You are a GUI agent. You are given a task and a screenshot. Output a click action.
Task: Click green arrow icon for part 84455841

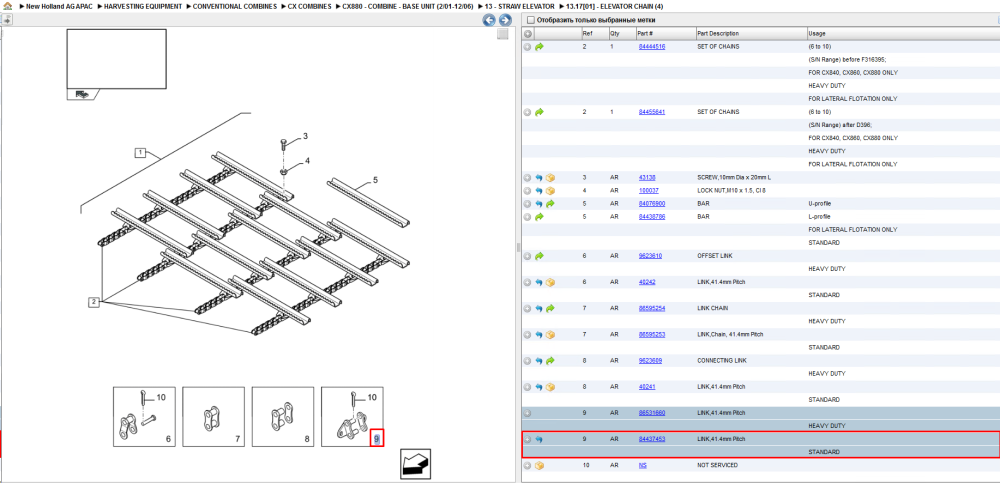point(539,112)
